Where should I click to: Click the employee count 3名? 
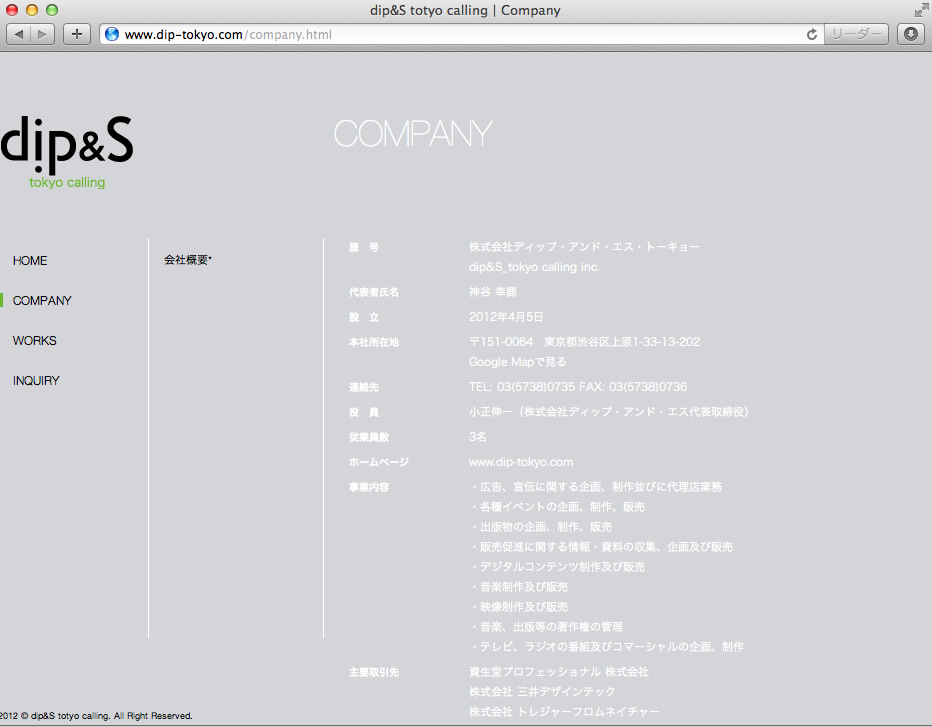click(x=477, y=437)
